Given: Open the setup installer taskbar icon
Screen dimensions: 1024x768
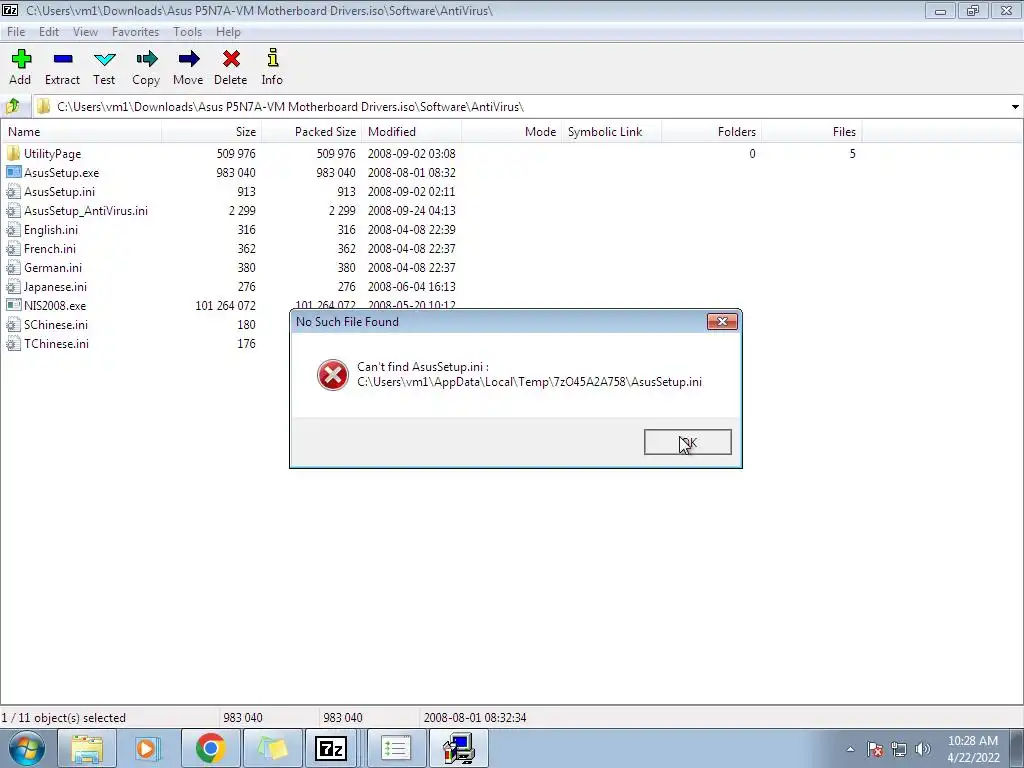Looking at the screenshot, I should [458, 748].
